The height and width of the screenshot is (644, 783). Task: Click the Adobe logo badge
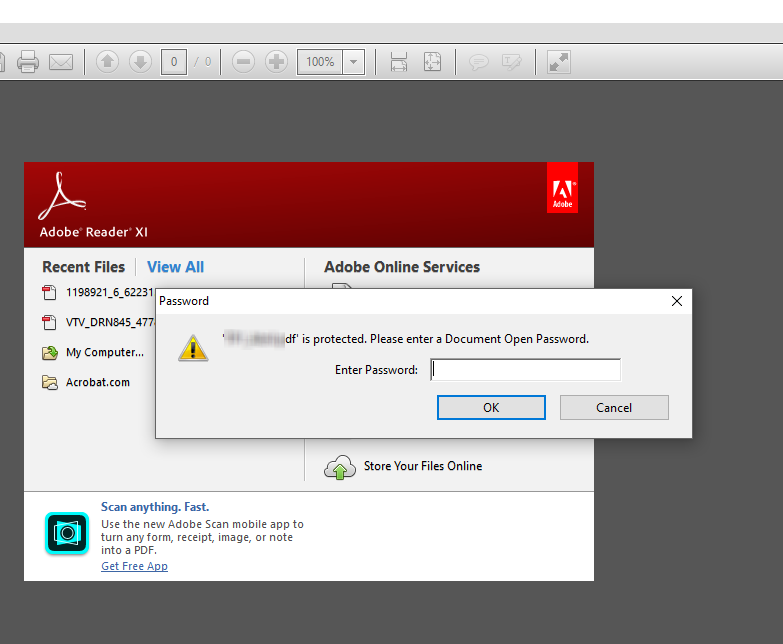(562, 187)
